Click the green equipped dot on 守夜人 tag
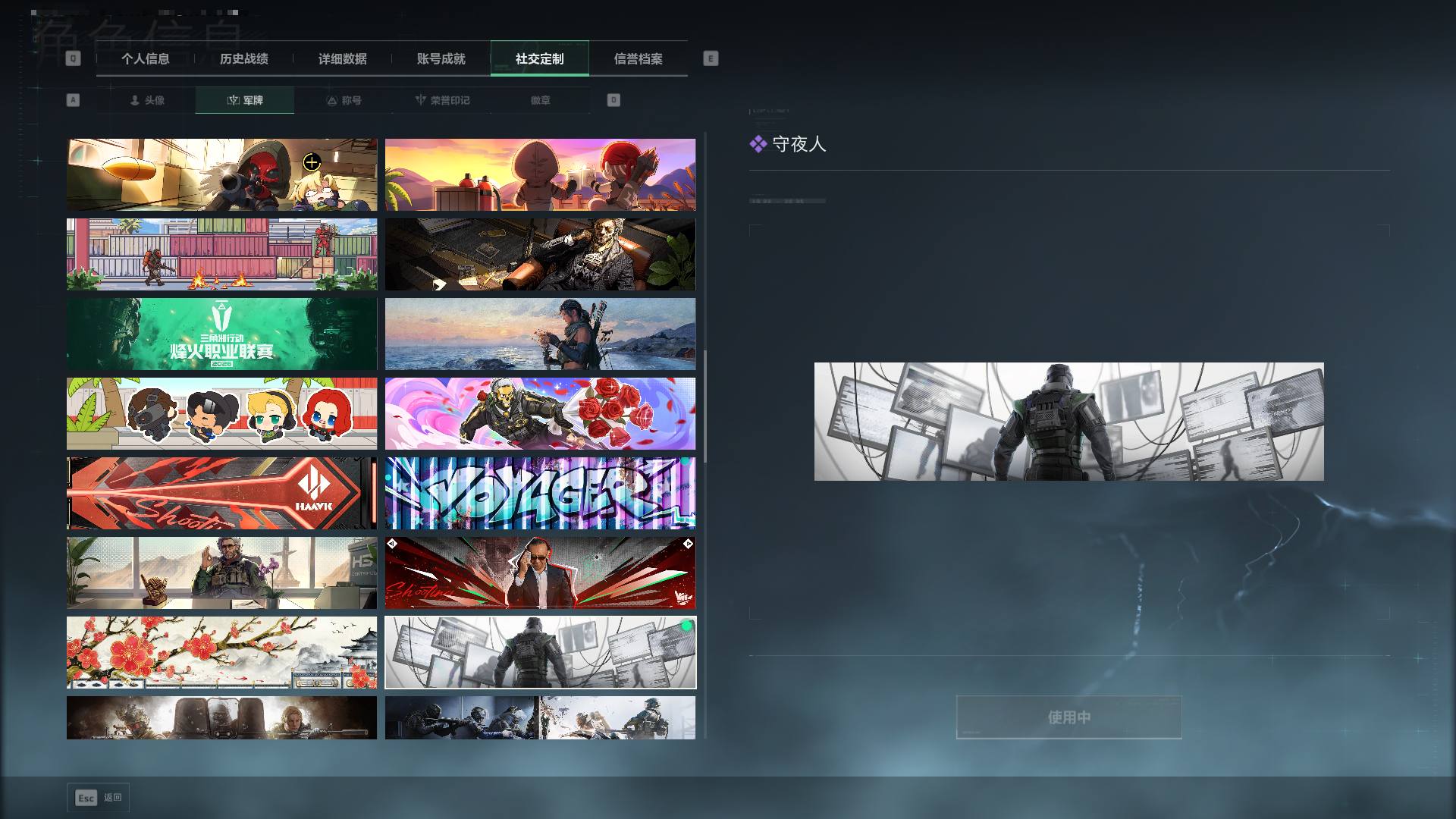Image resolution: width=1456 pixels, height=819 pixels. pos(686,626)
